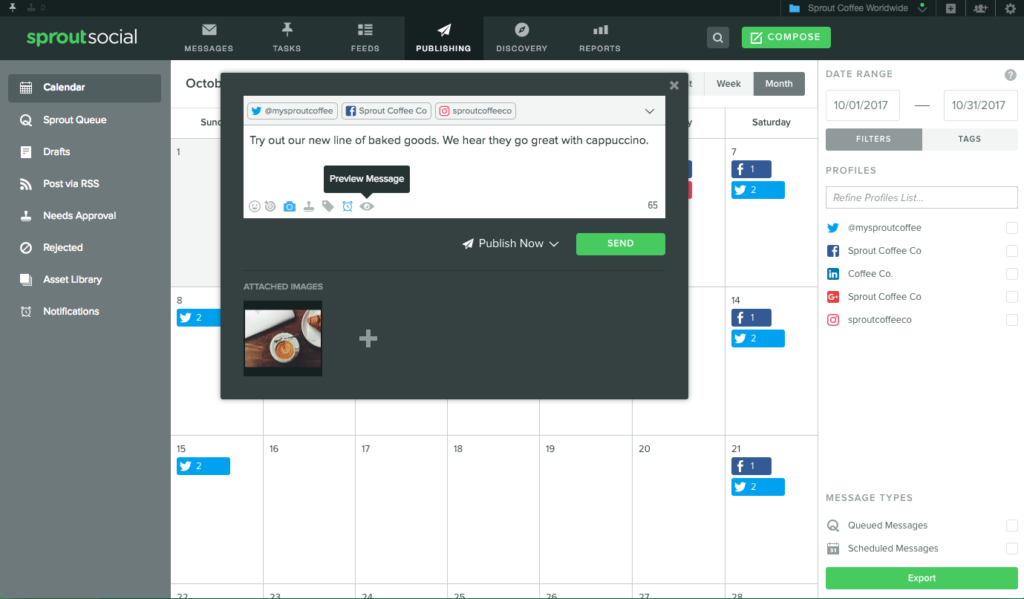Enable the Queued Messages checkbox
The width and height of the screenshot is (1024, 599).
[1012, 525]
